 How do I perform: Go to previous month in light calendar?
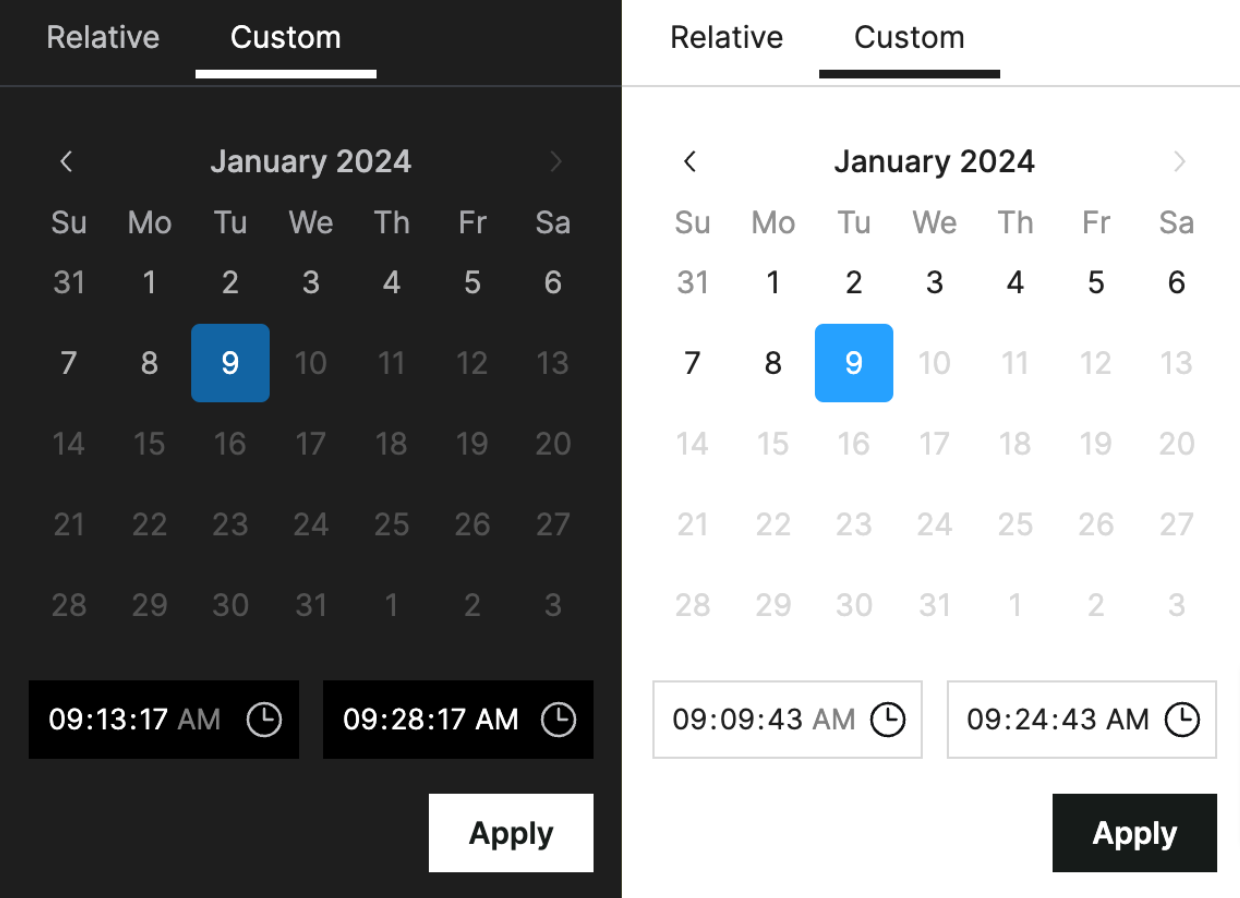[x=690, y=162]
